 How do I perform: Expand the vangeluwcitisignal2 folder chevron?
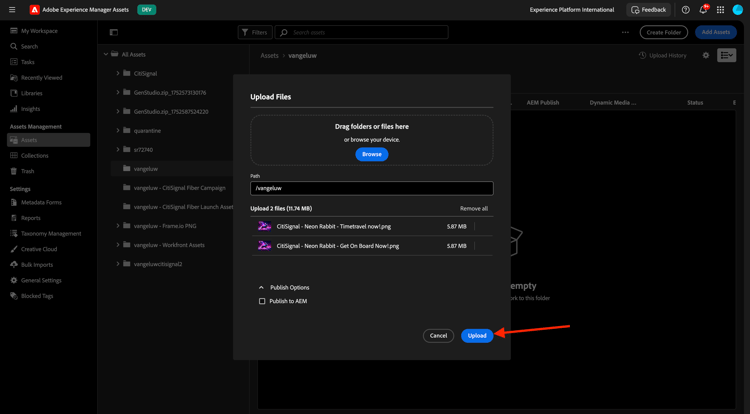118,264
